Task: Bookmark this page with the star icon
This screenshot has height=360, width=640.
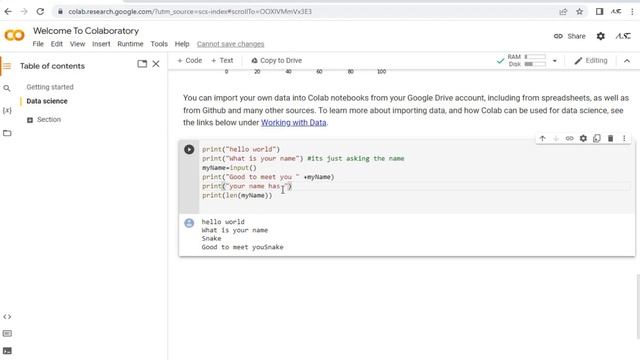Action: pos(579,11)
